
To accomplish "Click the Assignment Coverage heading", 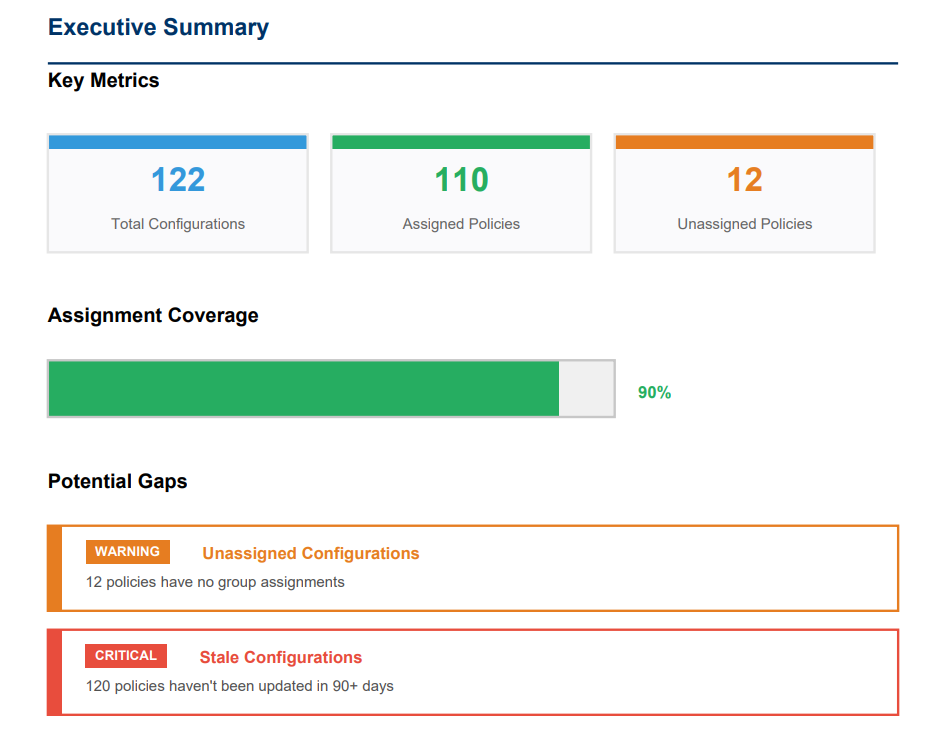I will 153,316.
